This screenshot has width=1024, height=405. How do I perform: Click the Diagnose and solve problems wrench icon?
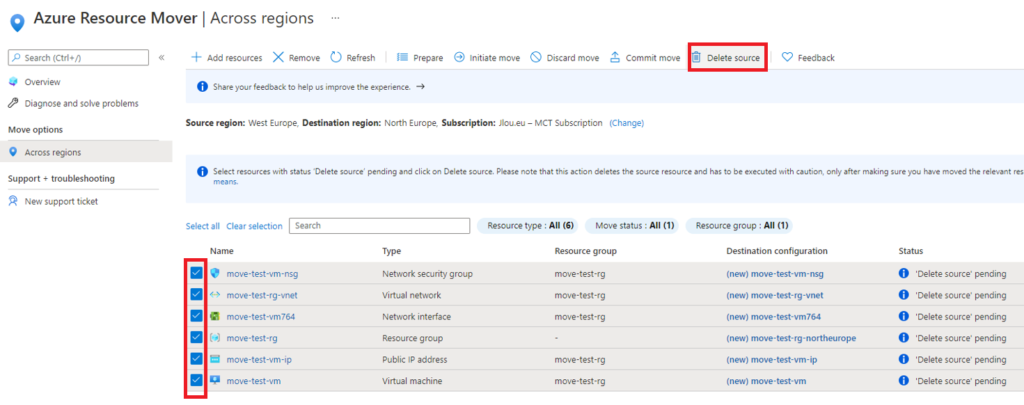pos(13,103)
